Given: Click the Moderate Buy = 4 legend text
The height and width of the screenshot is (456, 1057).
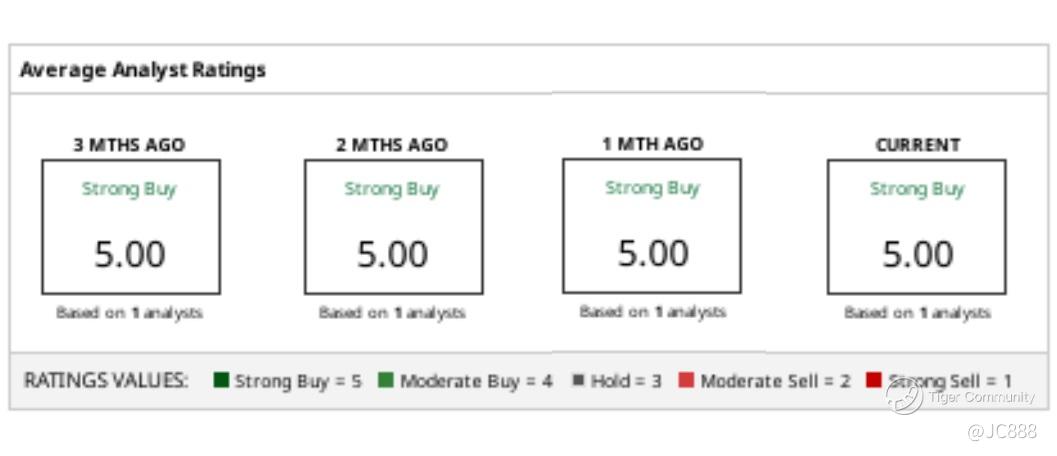Looking at the screenshot, I should [x=477, y=381].
